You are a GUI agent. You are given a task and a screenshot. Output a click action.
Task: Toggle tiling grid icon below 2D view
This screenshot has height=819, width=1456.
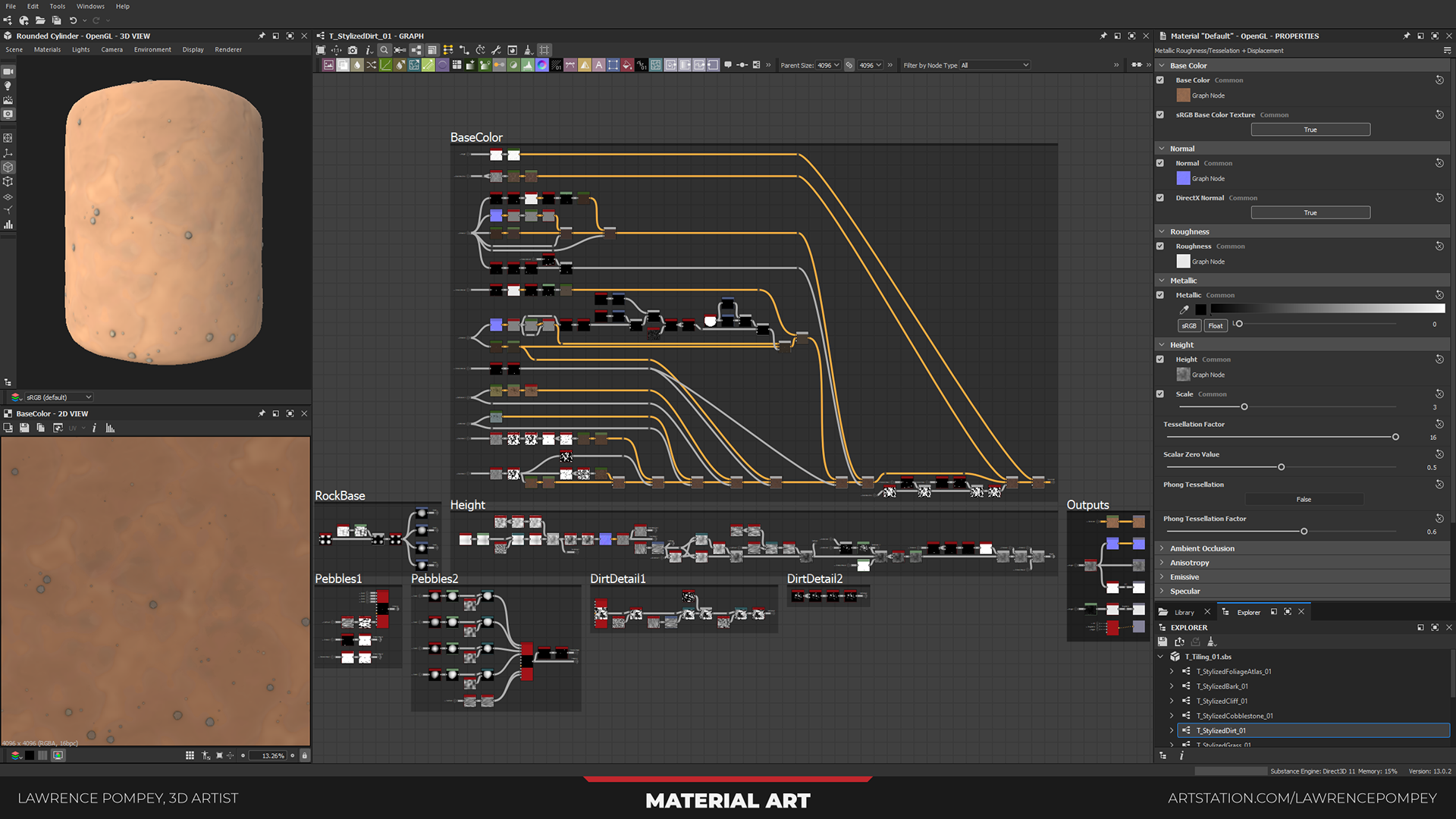[190, 755]
